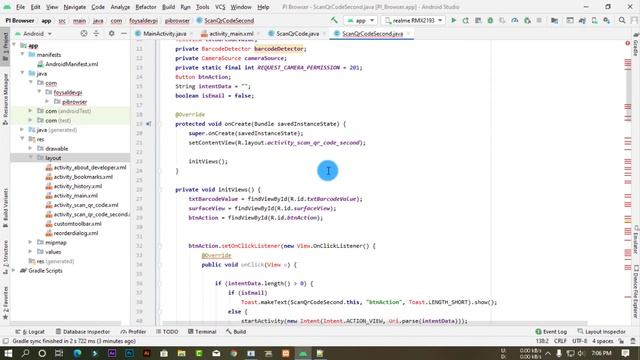Run the app with the green play icon
The image size is (640, 360).
[453, 20]
